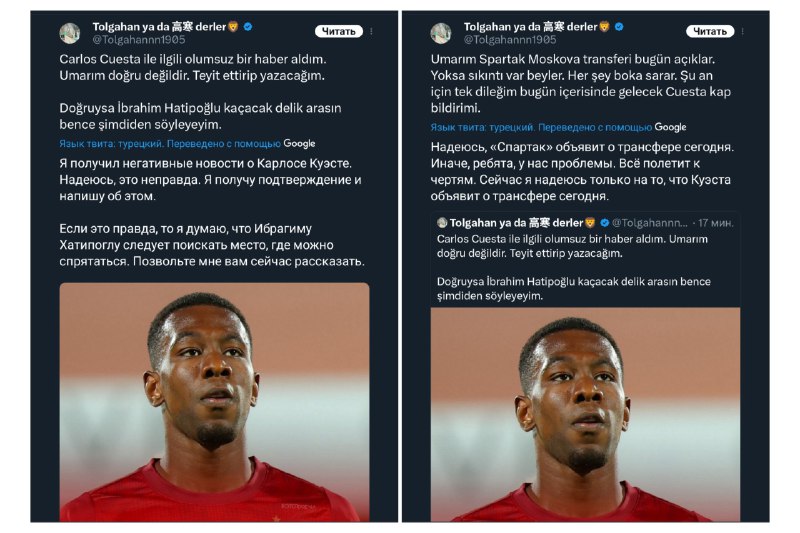Open the player photo in the left tweet
The image size is (800, 533).
[214, 402]
